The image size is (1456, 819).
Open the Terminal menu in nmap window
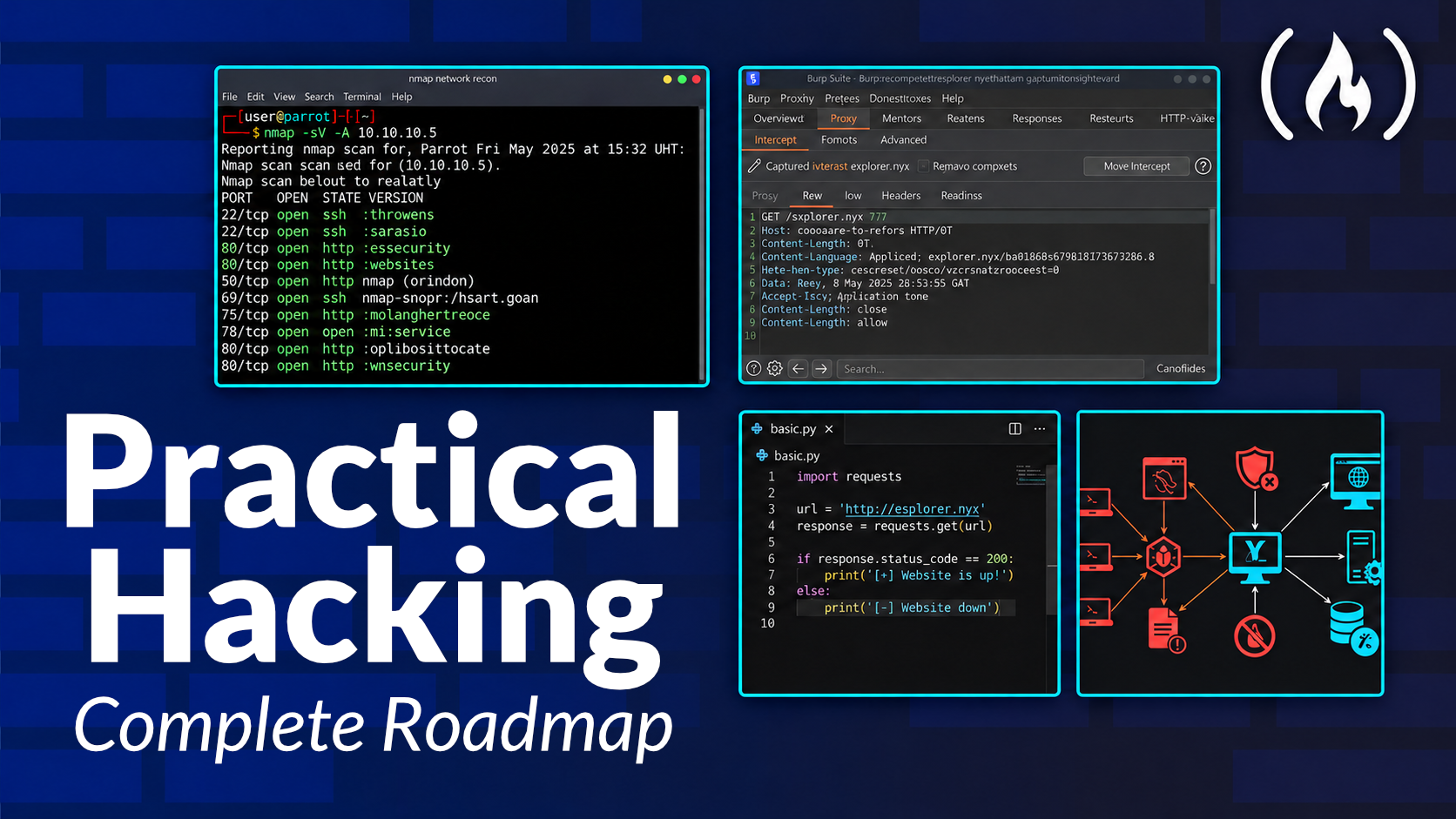click(362, 97)
